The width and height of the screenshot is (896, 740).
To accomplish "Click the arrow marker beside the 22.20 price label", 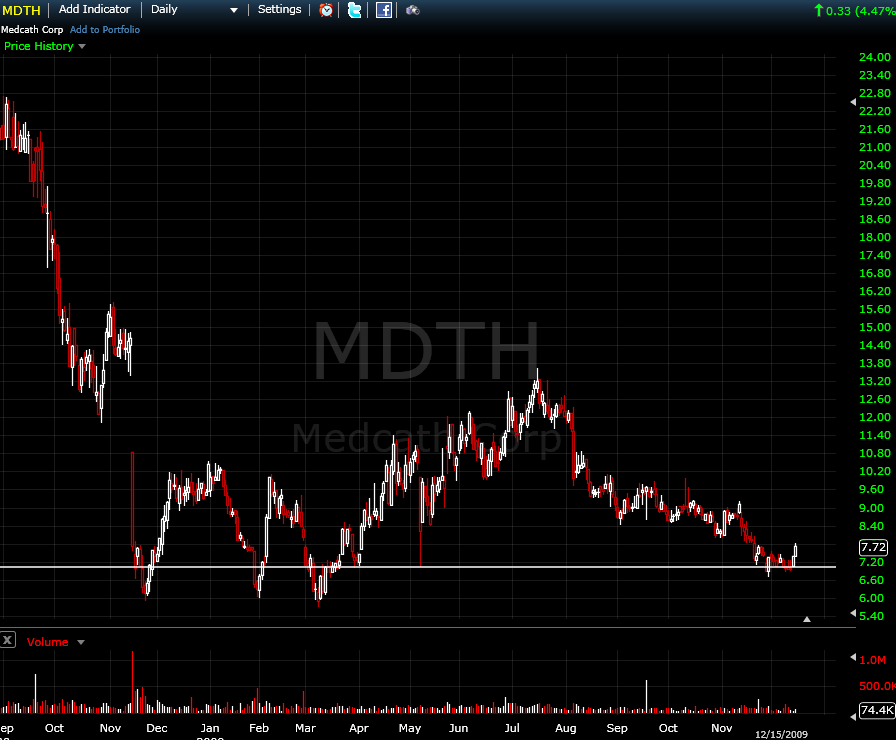I will point(853,102).
